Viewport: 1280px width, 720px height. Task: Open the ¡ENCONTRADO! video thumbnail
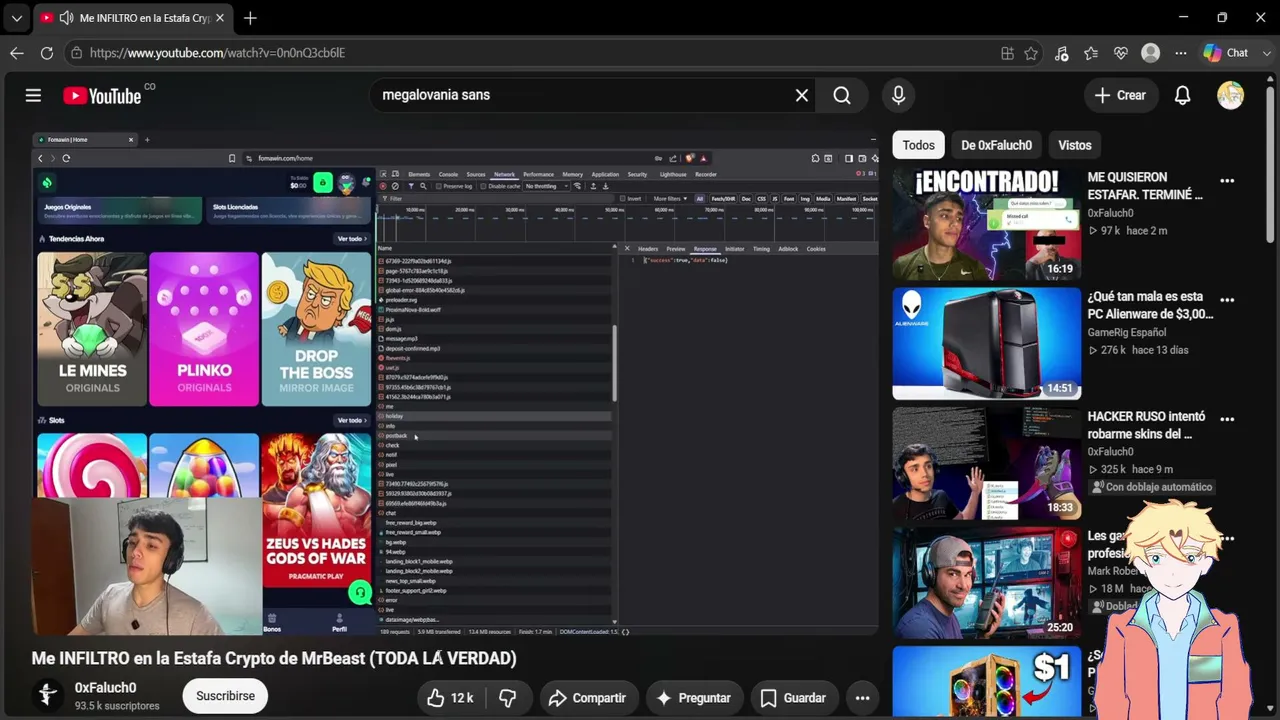point(986,224)
